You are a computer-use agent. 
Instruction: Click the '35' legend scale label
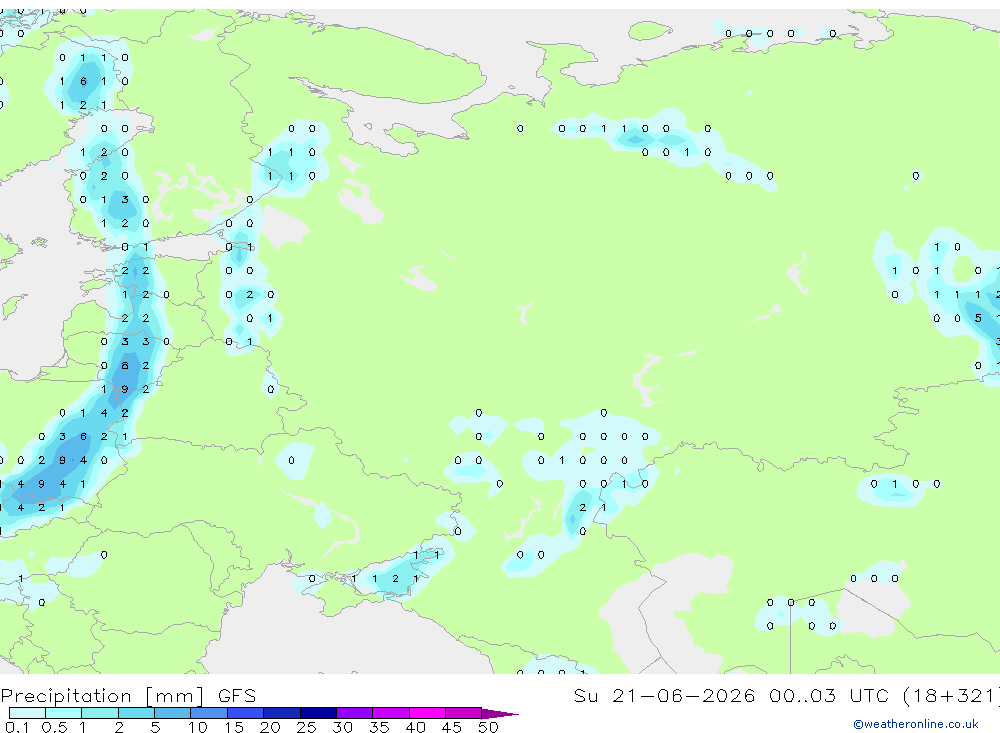(x=379, y=727)
